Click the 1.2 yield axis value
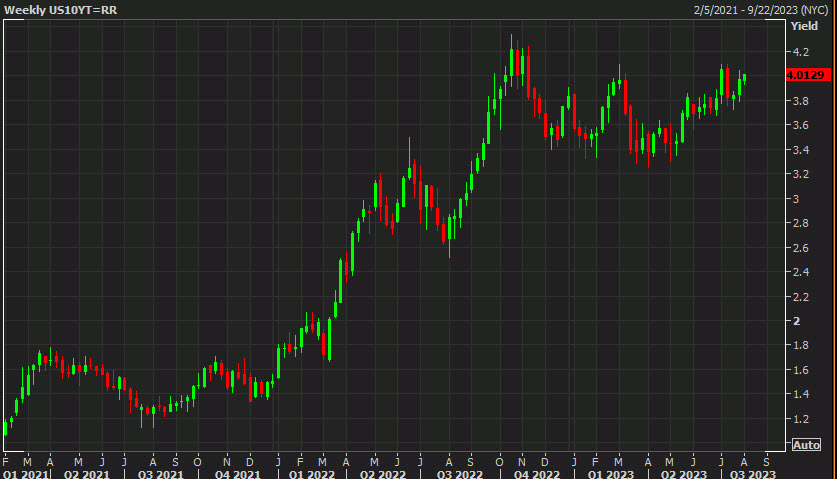 [800, 419]
